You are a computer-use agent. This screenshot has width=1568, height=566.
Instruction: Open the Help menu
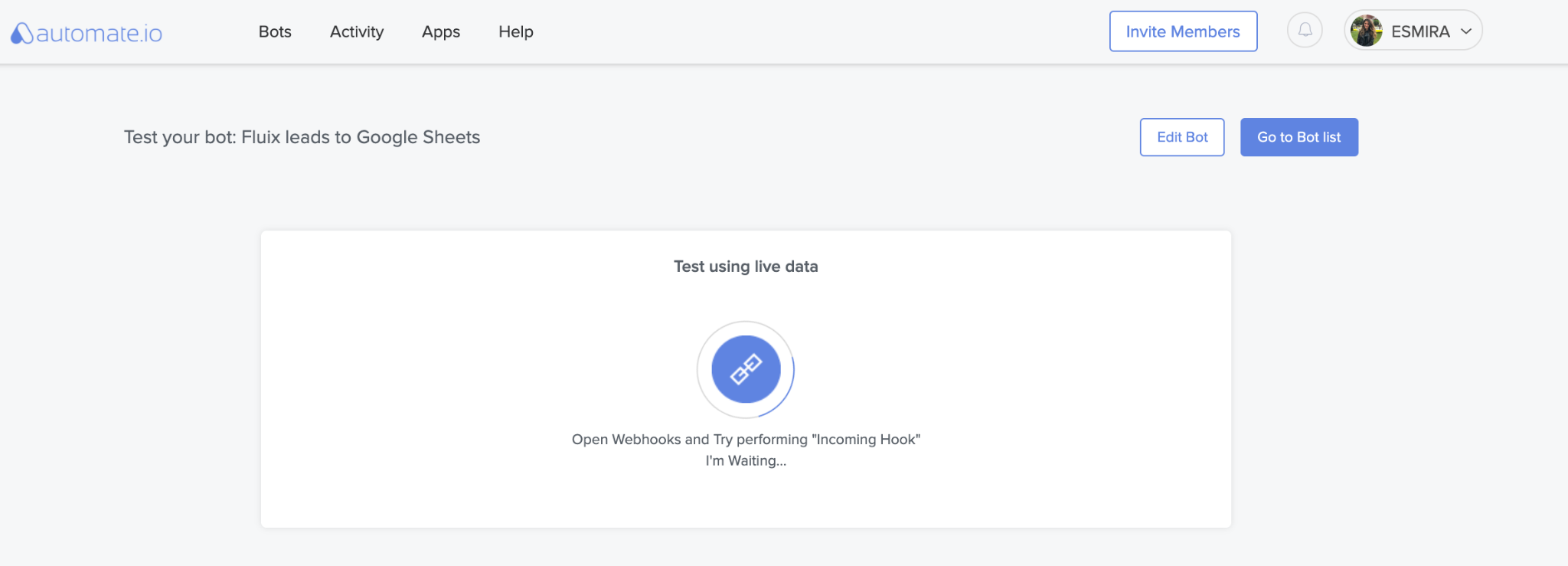[x=516, y=31]
